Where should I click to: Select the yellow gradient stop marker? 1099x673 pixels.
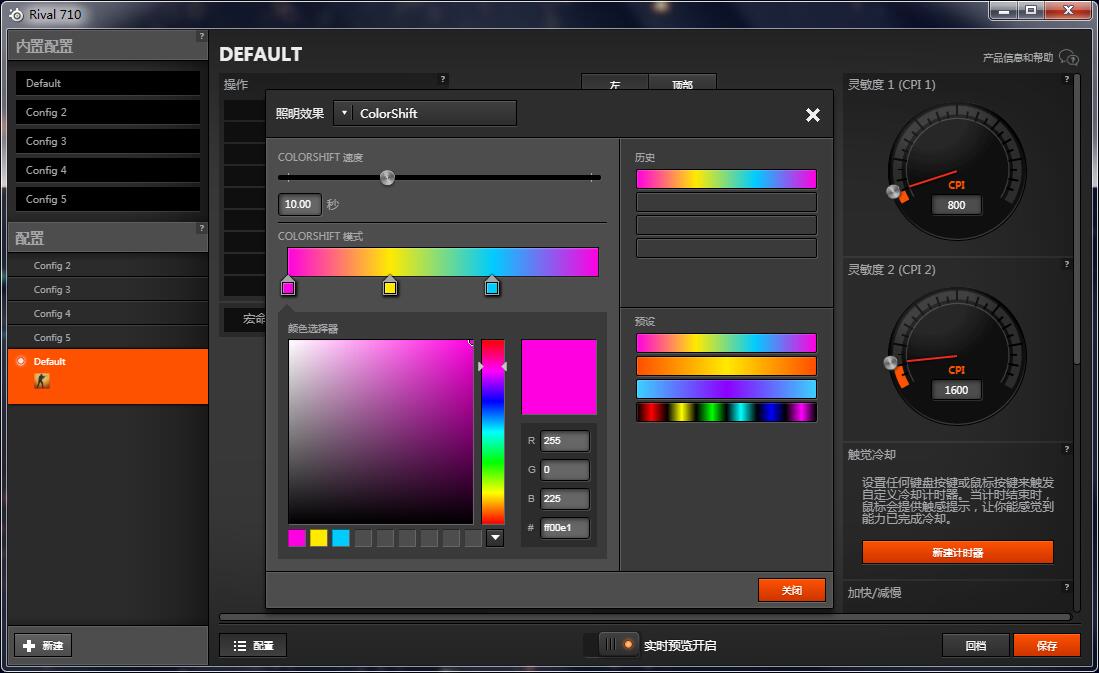coord(390,287)
